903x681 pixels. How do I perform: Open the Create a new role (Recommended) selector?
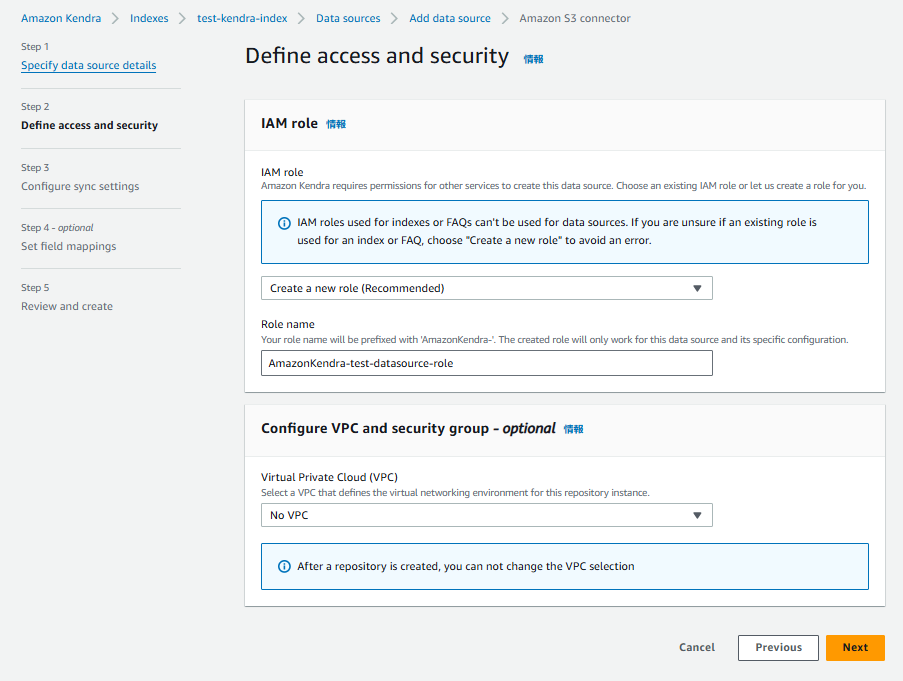[487, 288]
